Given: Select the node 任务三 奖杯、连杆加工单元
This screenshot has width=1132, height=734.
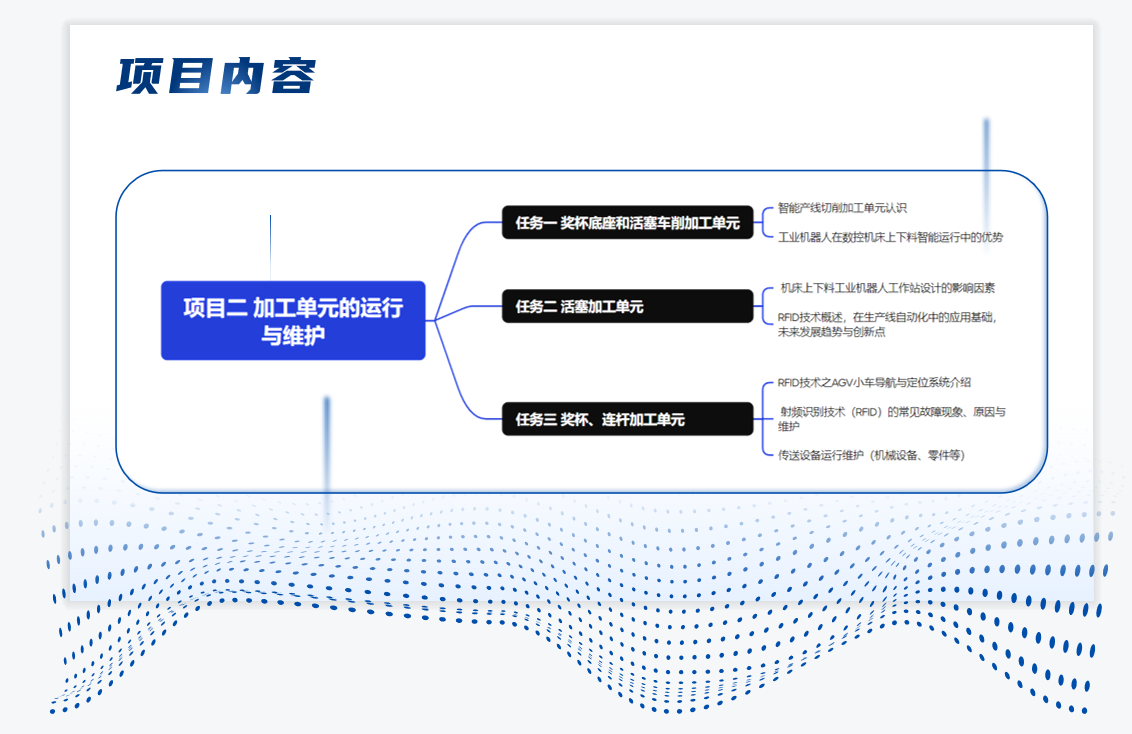Looking at the screenshot, I should pyautogui.click(x=627, y=419).
